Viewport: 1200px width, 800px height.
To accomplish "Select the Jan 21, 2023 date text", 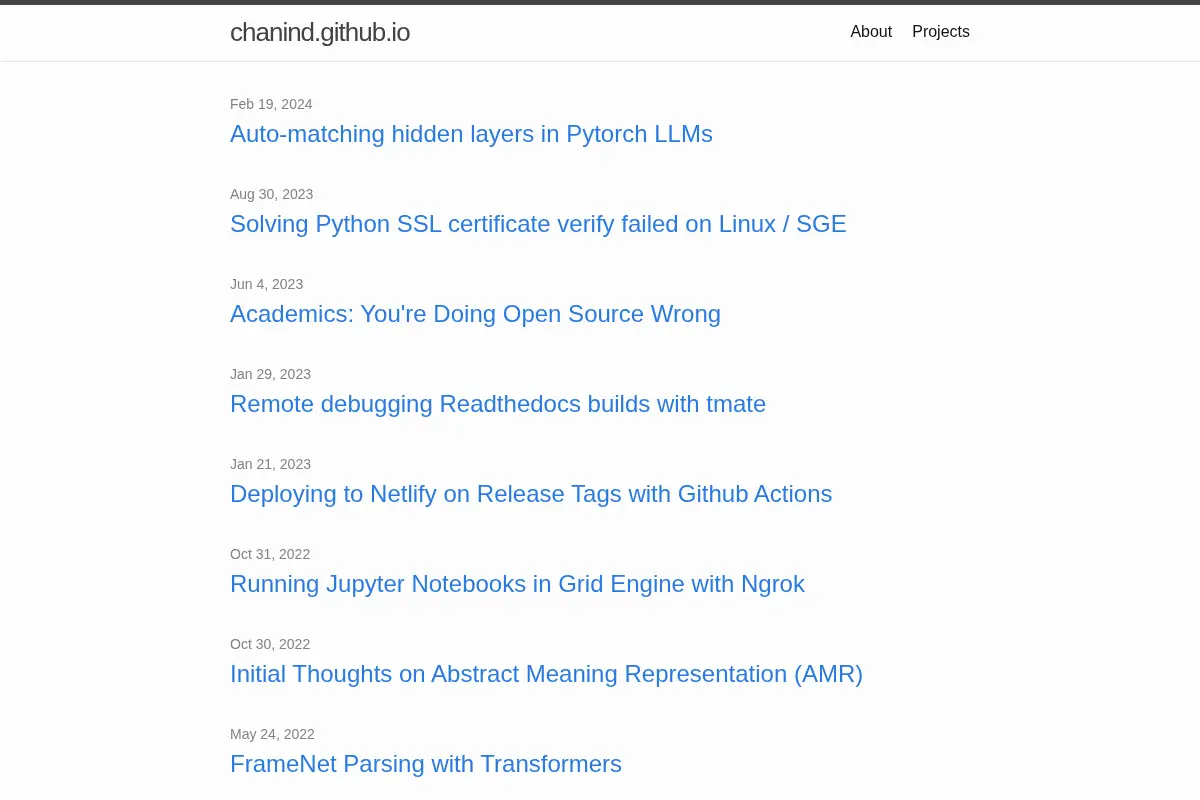I will tap(271, 464).
